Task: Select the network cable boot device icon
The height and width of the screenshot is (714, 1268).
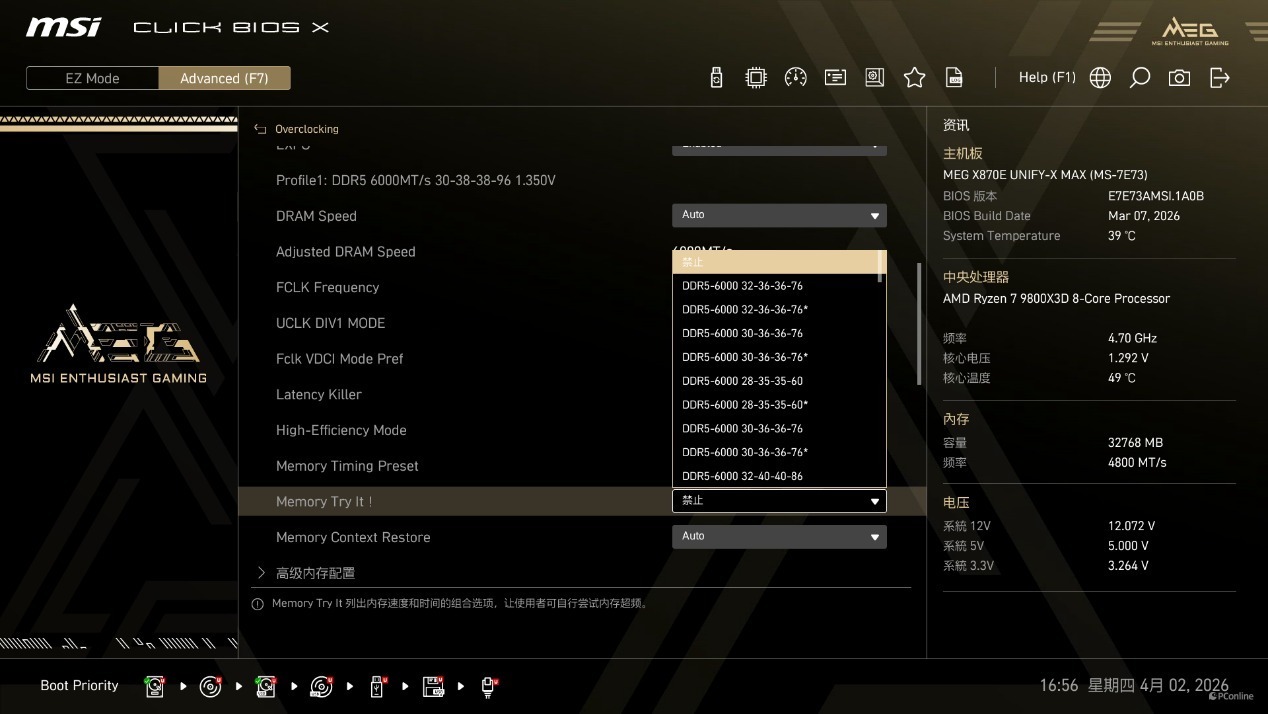Action: [x=488, y=686]
